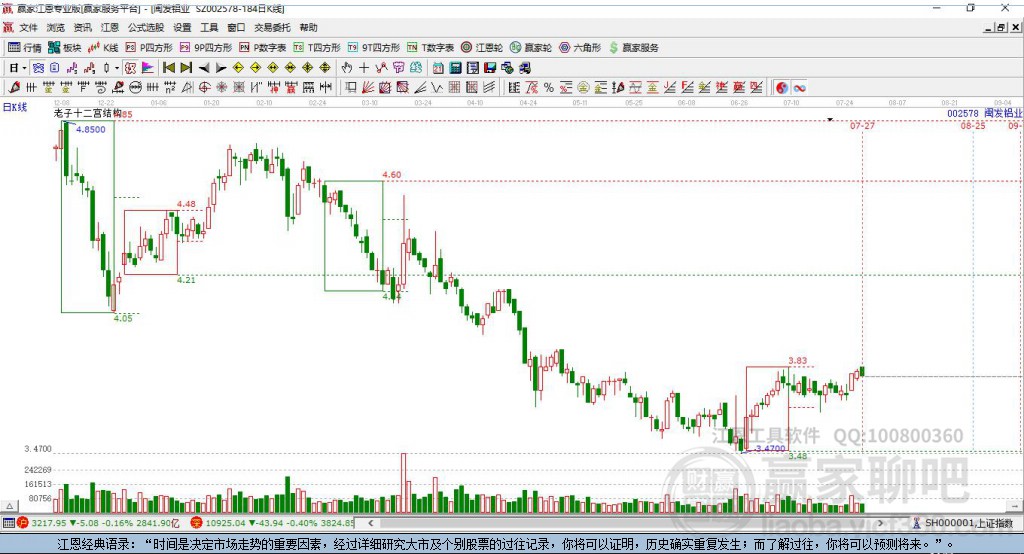Open the 浏览 menu

click(56, 27)
